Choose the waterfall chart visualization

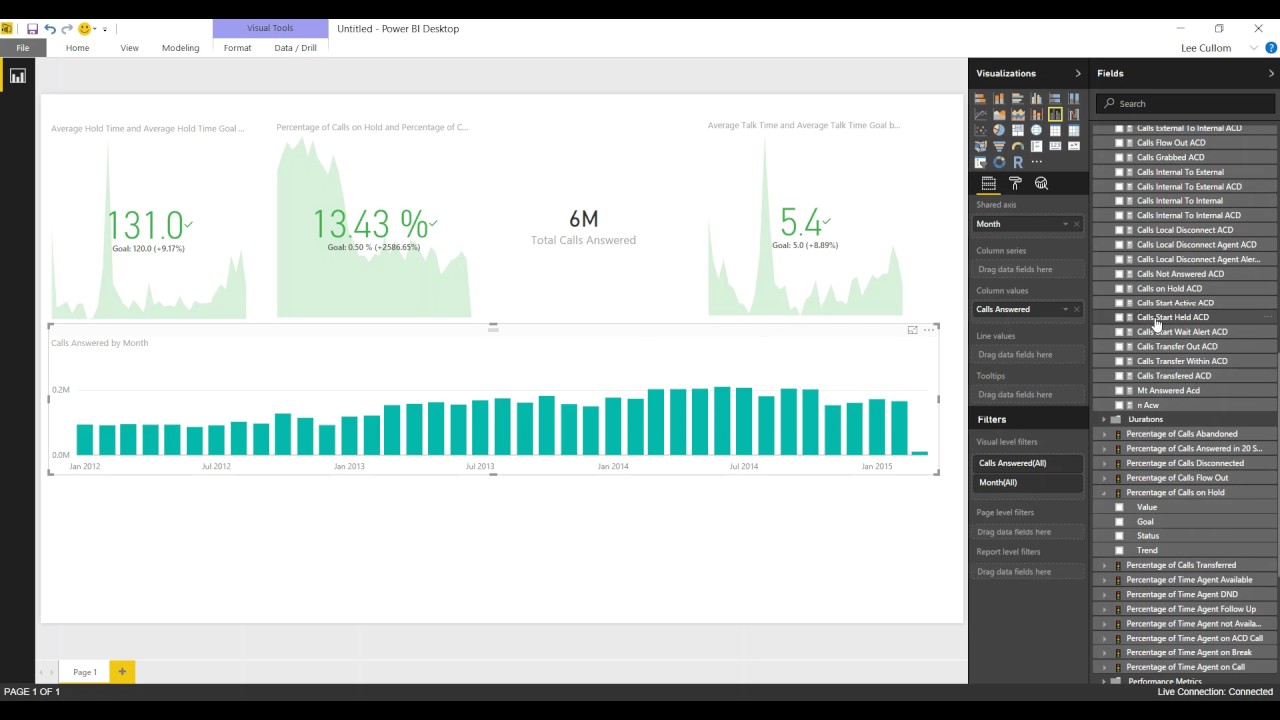tap(1074, 114)
